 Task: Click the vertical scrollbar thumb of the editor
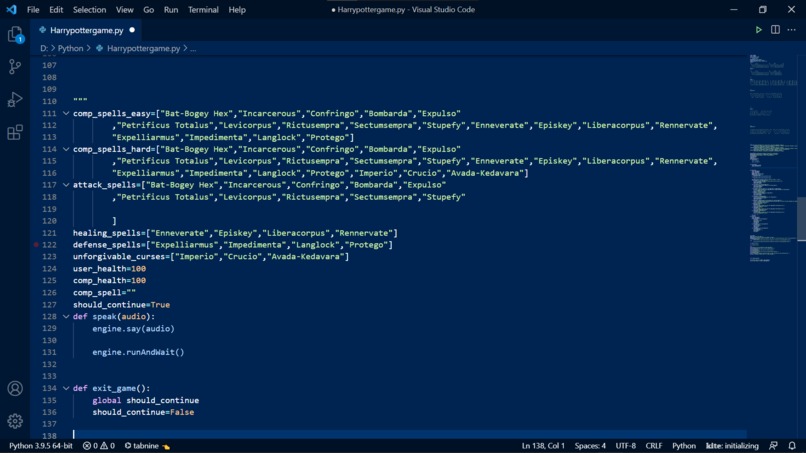tap(801, 219)
